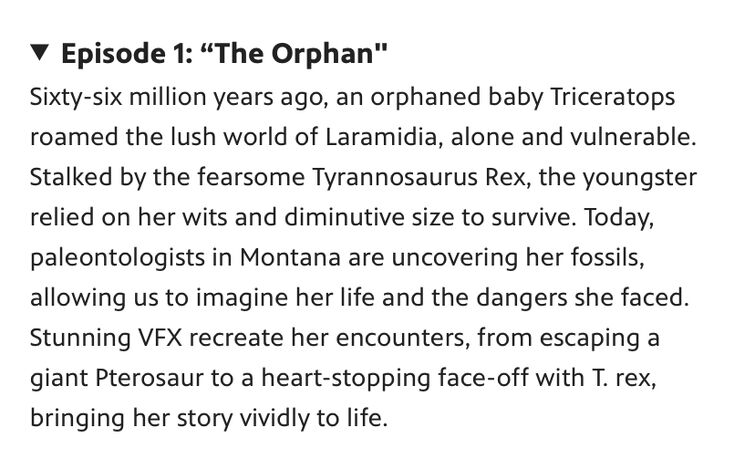Click the word "heart-stopping" in the text
This screenshot has width=755, height=459.
click(x=346, y=379)
